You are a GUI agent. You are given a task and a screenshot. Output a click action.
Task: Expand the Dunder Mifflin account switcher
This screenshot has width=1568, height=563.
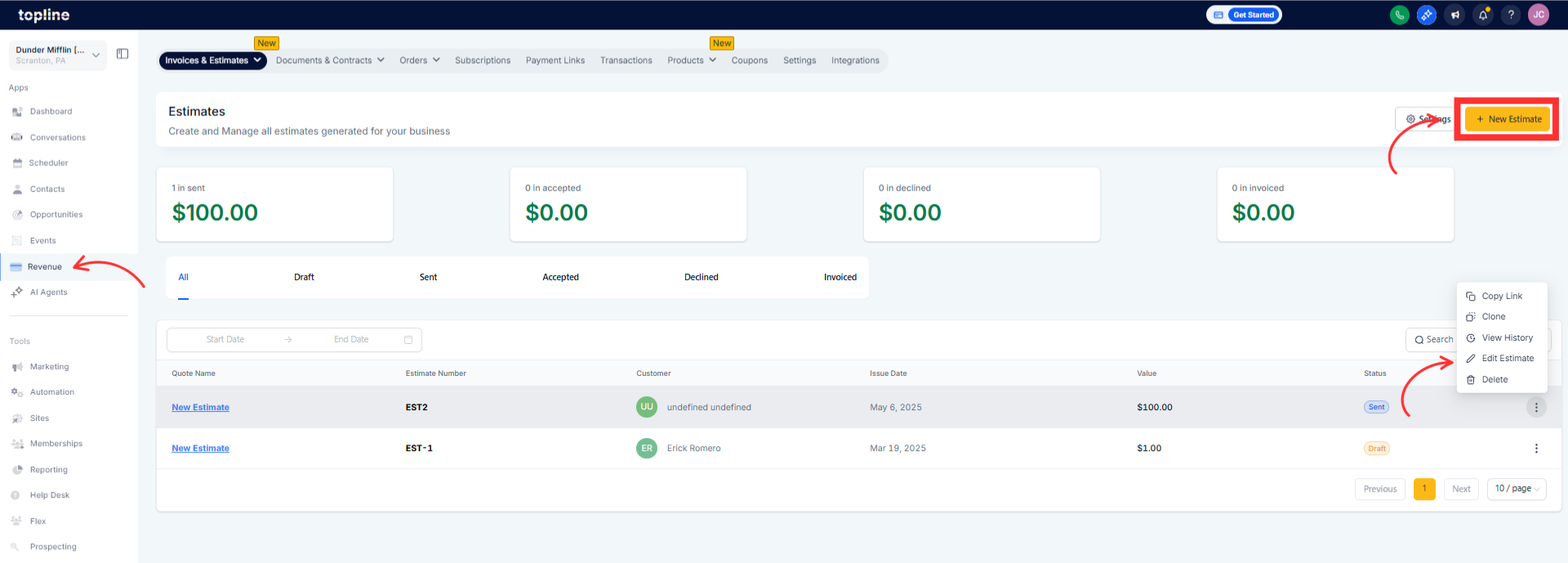(58, 55)
